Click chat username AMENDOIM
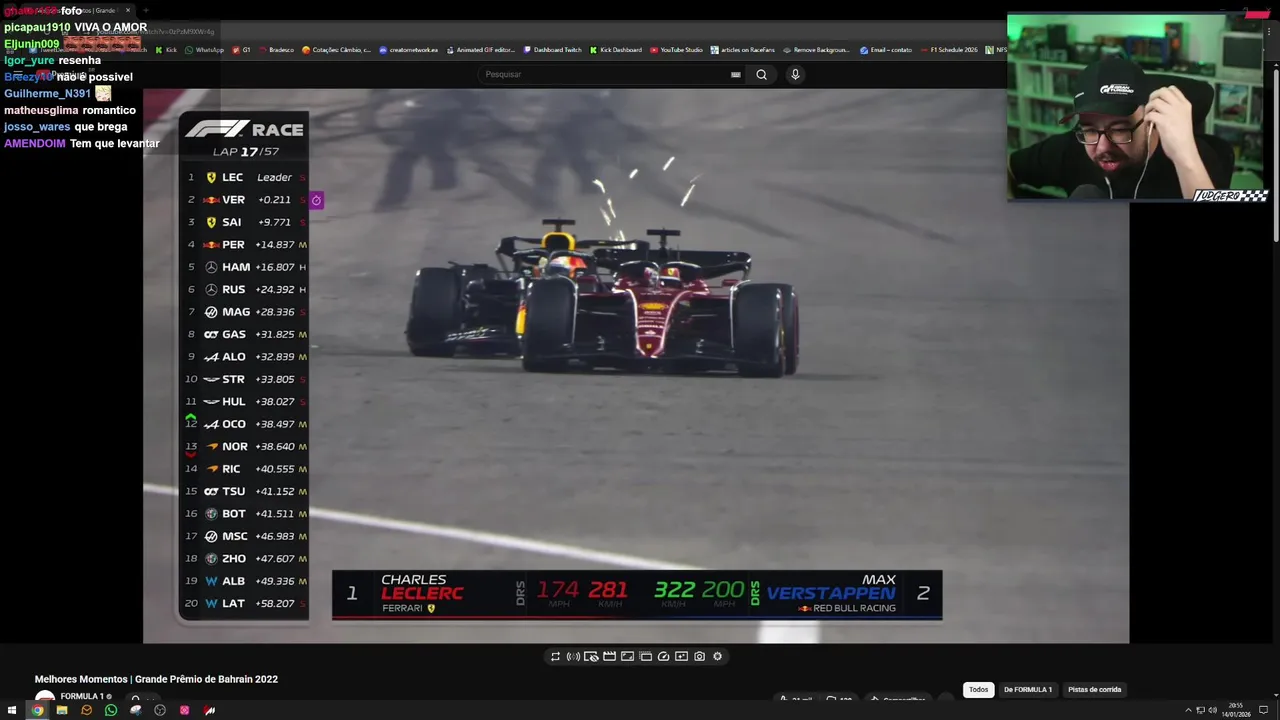 (x=35, y=144)
